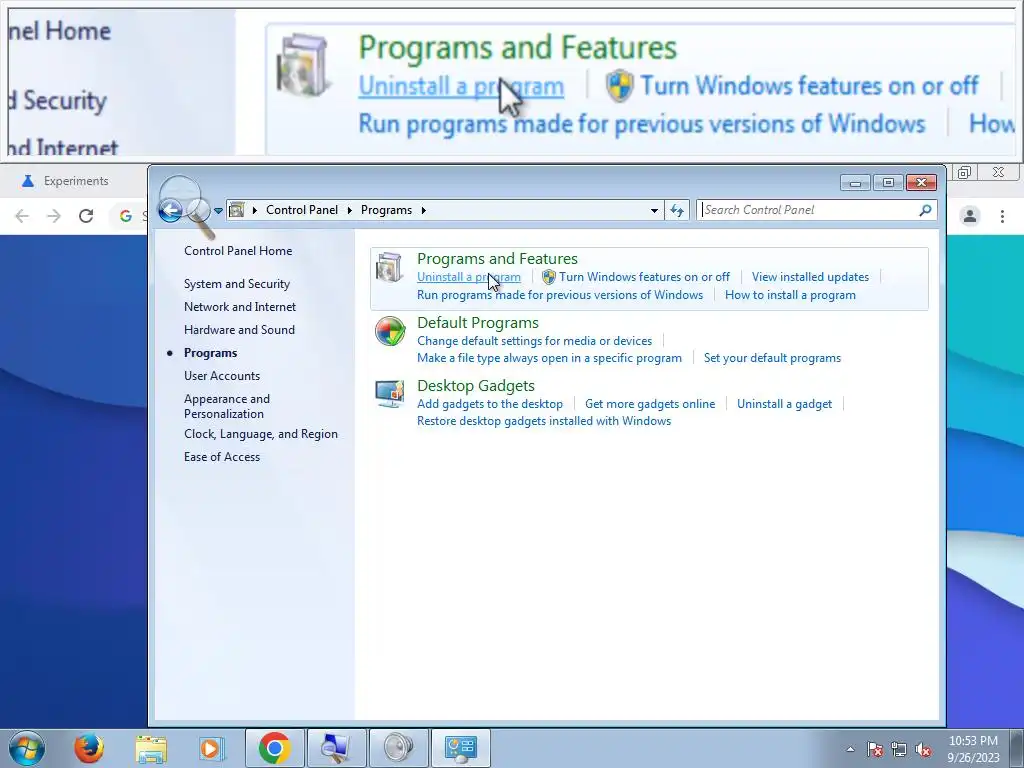The height and width of the screenshot is (768, 1024).
Task: Open Clock, Language, and Region category
Action: click(x=261, y=434)
